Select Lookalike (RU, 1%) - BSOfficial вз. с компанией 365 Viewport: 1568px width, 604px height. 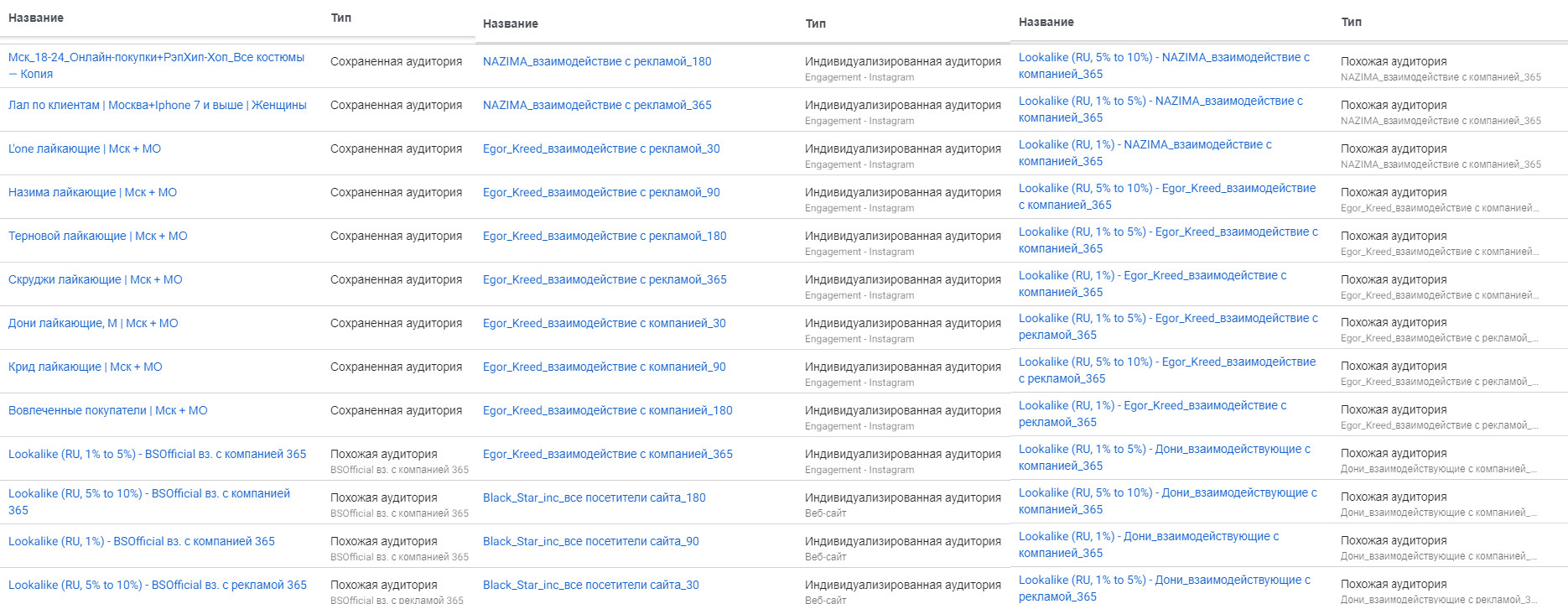click(142, 541)
